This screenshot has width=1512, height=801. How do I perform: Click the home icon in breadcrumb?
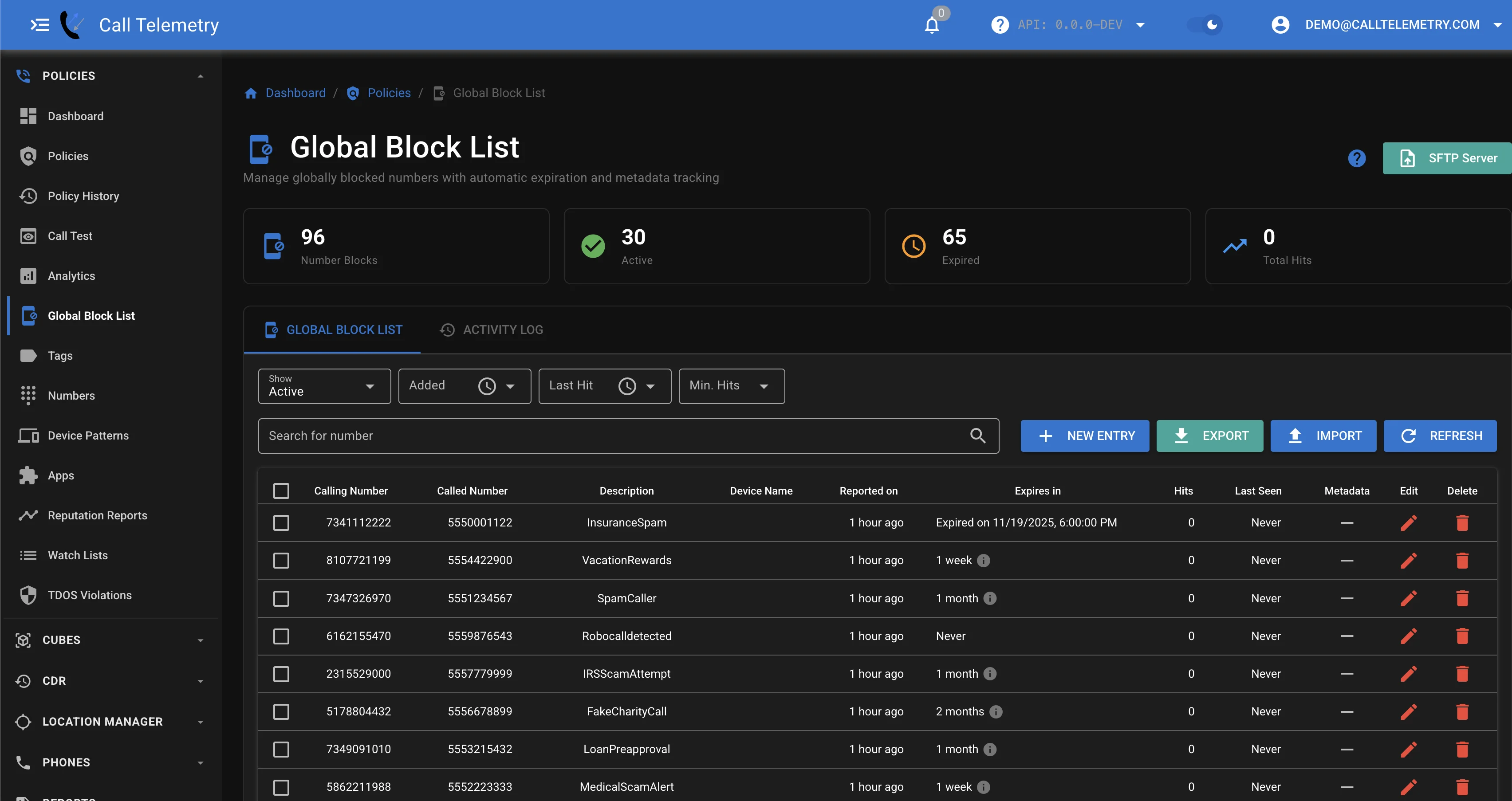[251, 93]
